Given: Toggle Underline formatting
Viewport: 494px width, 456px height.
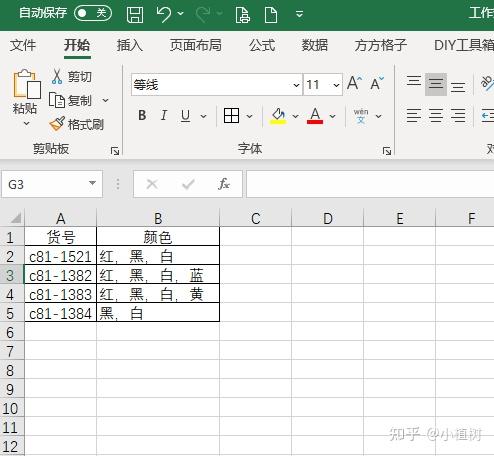Looking at the screenshot, I should pos(185,116).
